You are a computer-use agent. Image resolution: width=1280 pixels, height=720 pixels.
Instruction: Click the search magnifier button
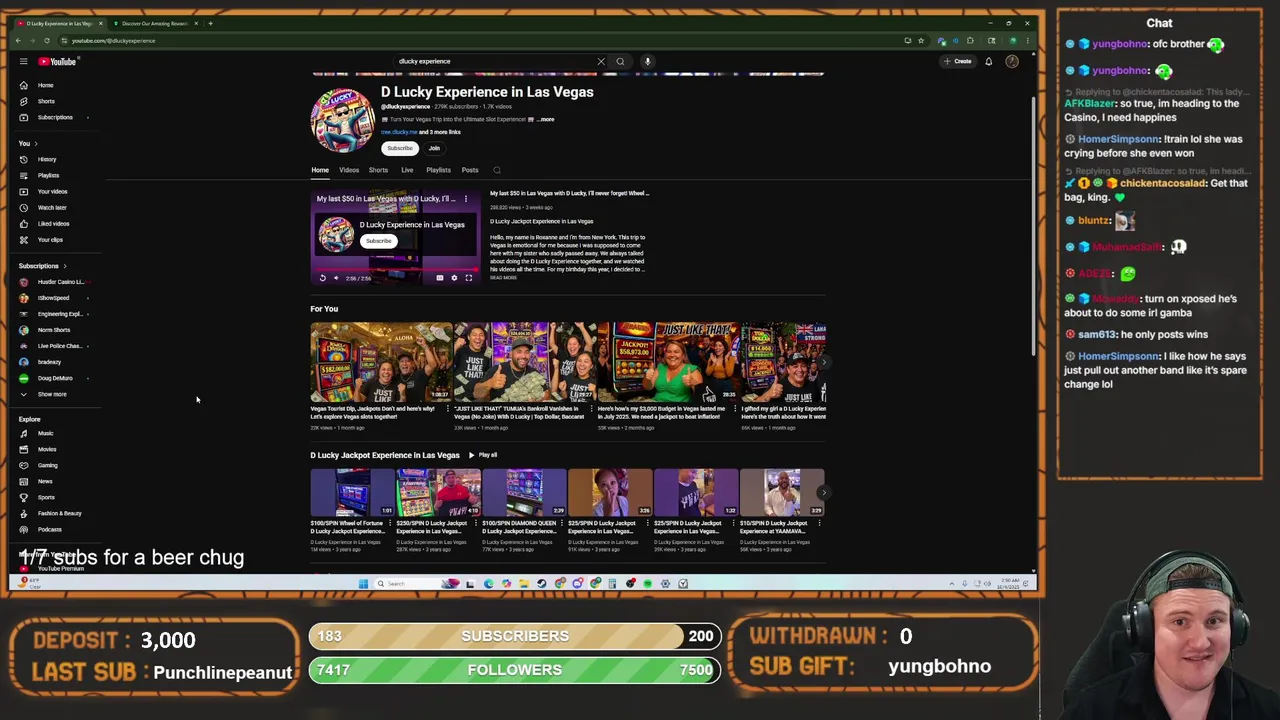point(620,61)
